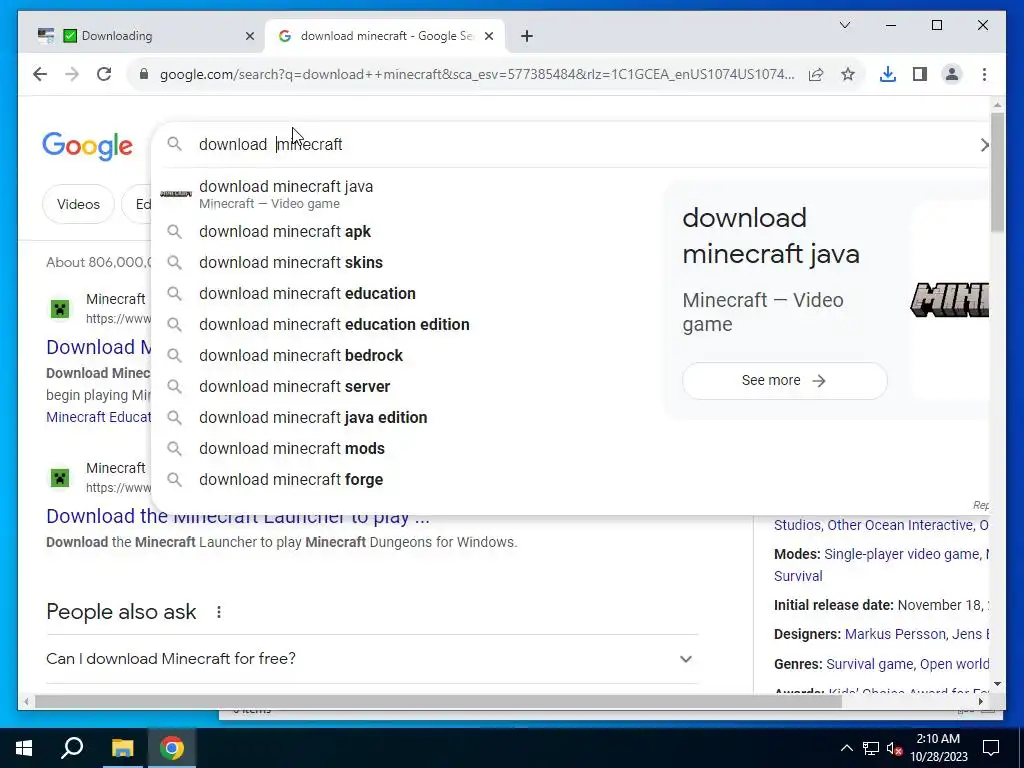Select suggestion download minecraft education

[x=405, y=294]
